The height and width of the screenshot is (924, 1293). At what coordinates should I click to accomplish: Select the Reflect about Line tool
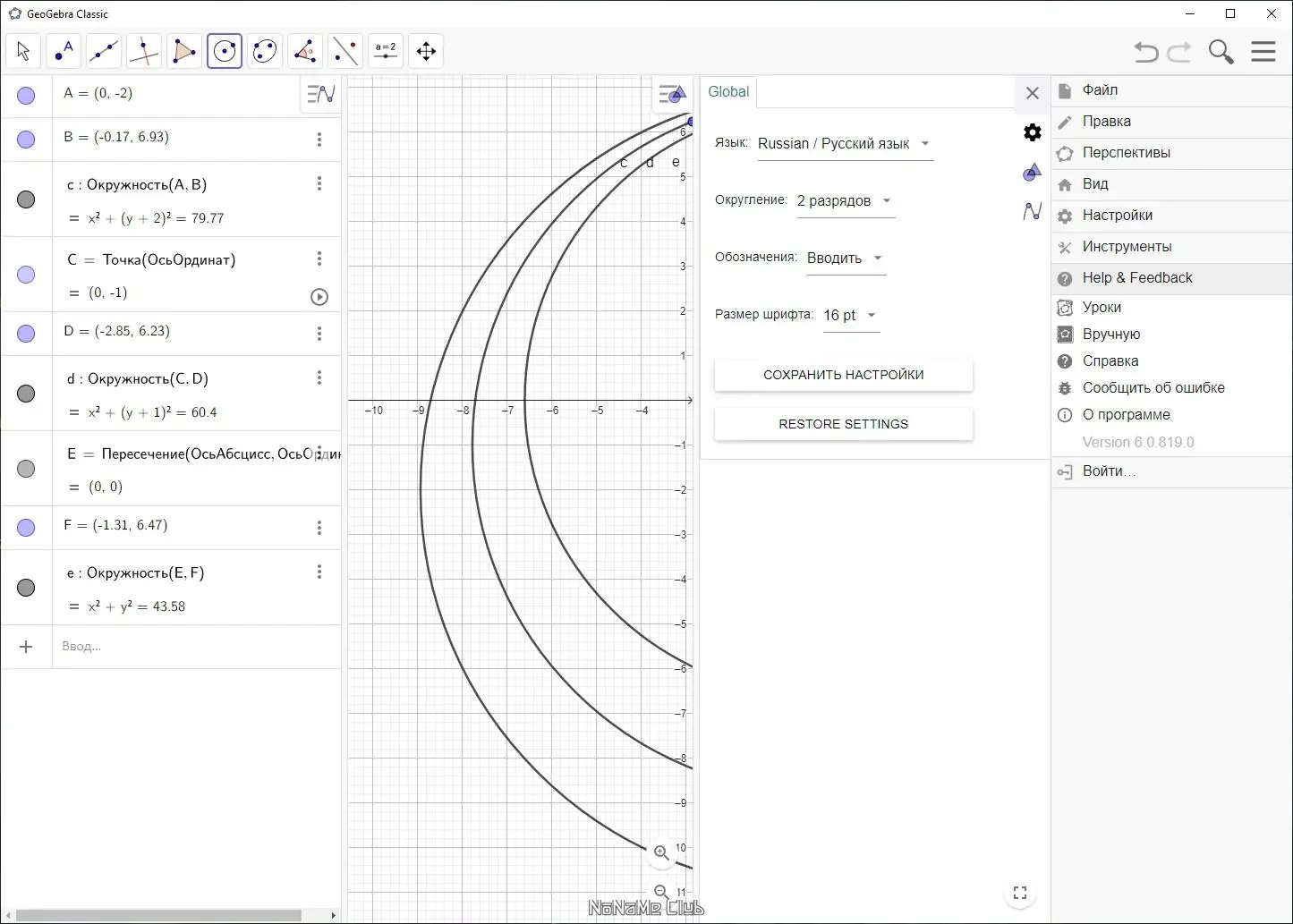[345, 51]
